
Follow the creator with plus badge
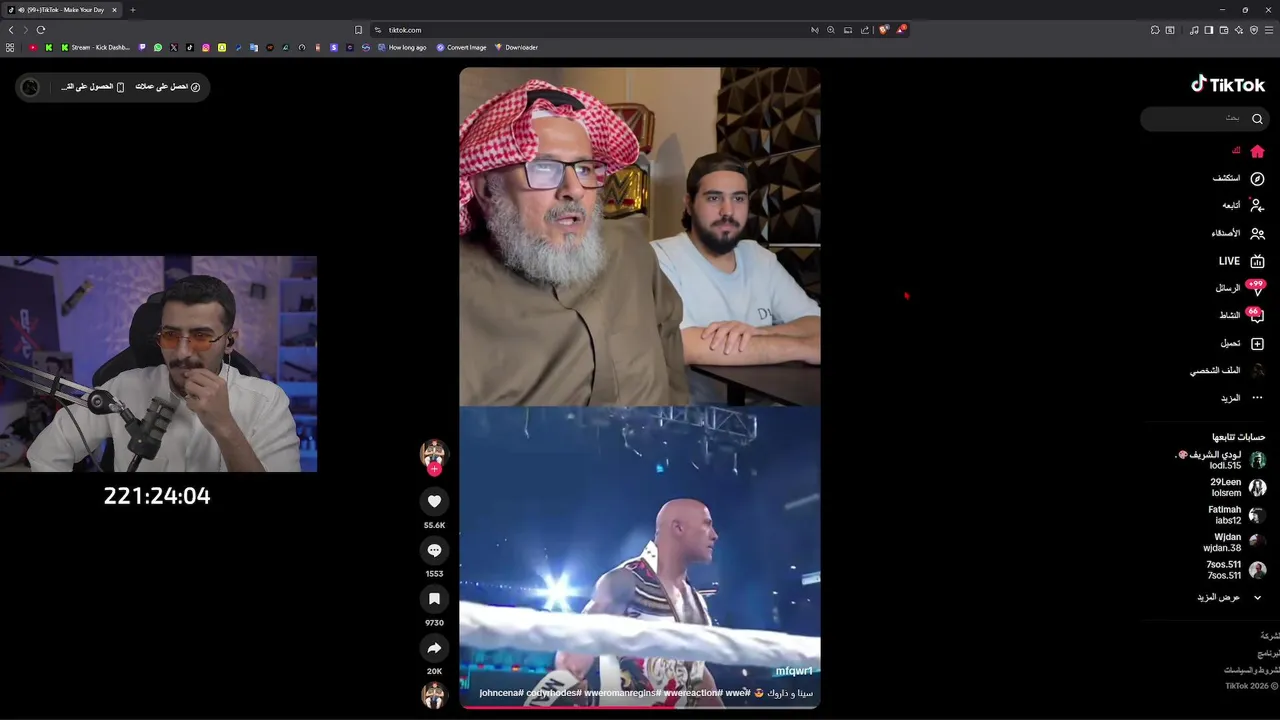pyautogui.click(x=434, y=469)
